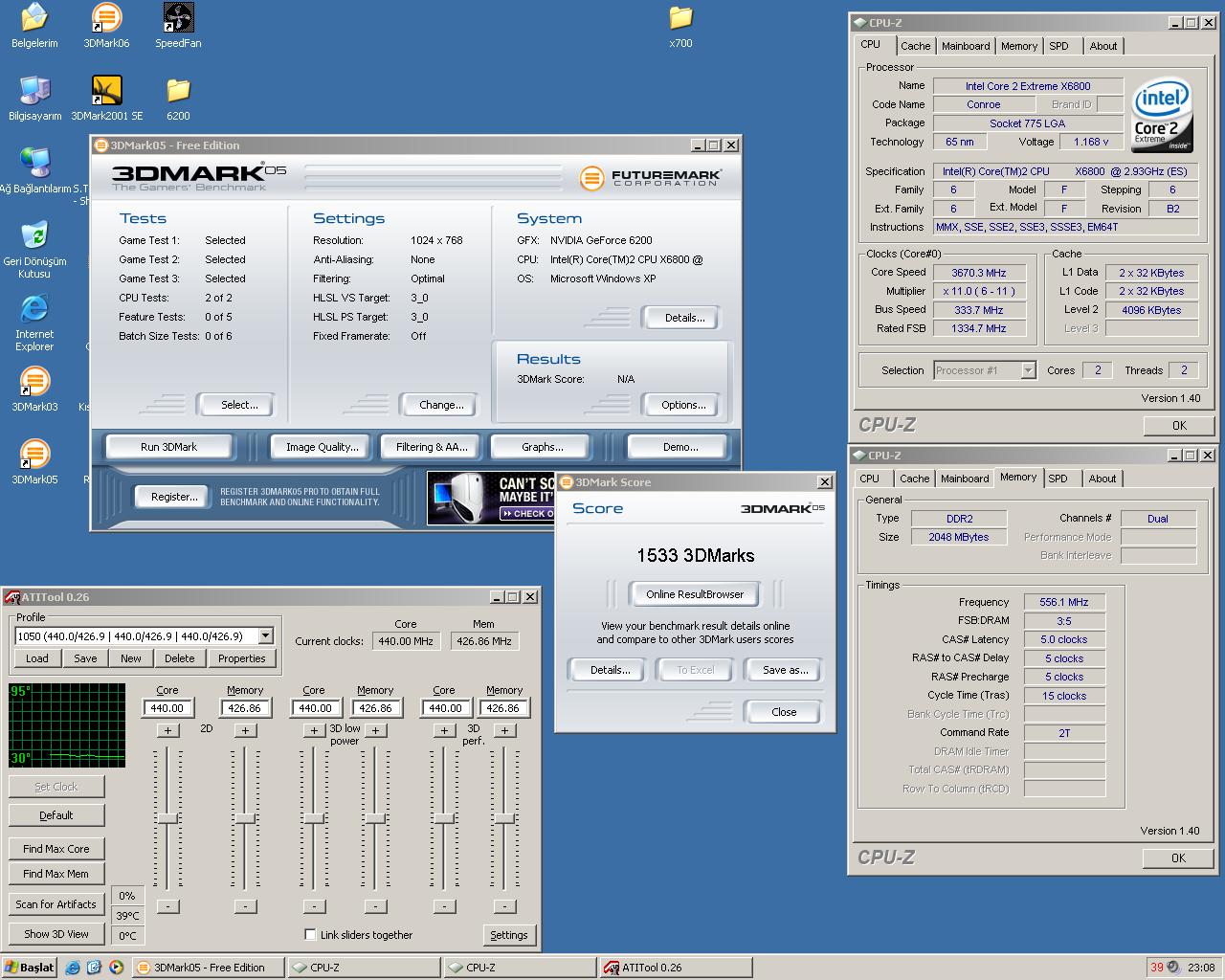Increase 2D Core clock with plus button

167,730
